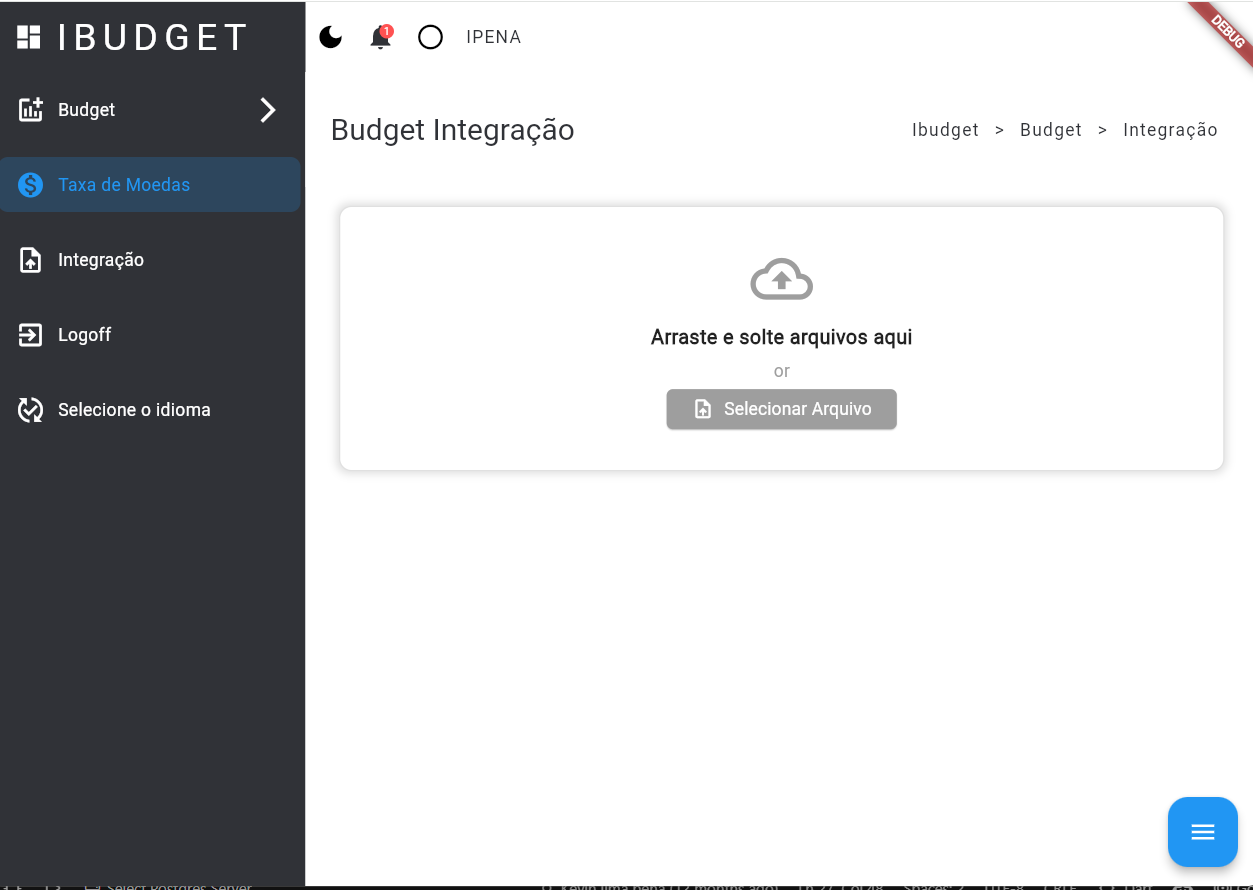1253x890 pixels.
Task: Click the Arraste e solte arquivos drop zone
Action: (x=781, y=338)
